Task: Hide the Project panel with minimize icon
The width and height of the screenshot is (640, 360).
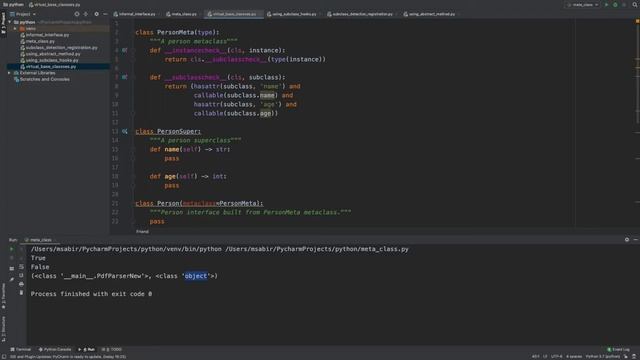Action: [105, 14]
